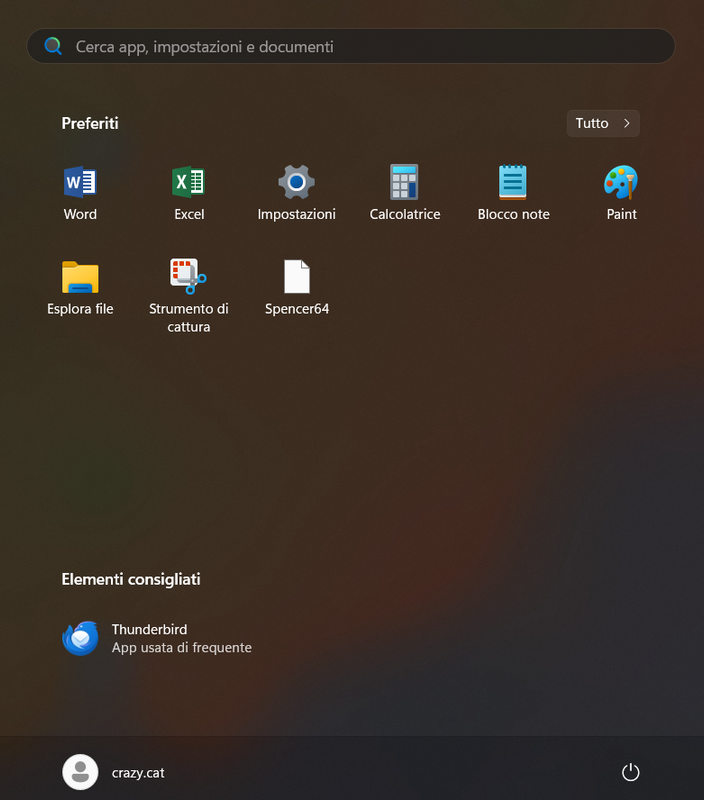
Task: Click the crazy.cat username text
Action: [x=138, y=773]
